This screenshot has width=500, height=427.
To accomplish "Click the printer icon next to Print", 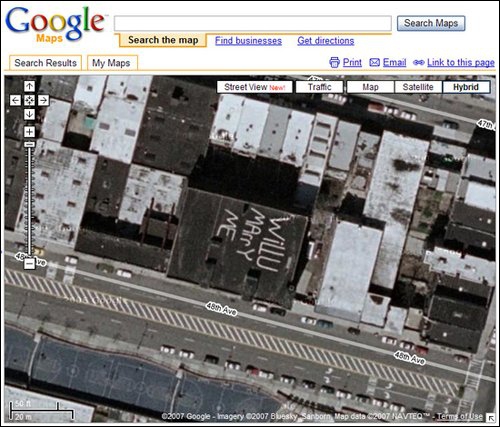I will pyautogui.click(x=334, y=62).
